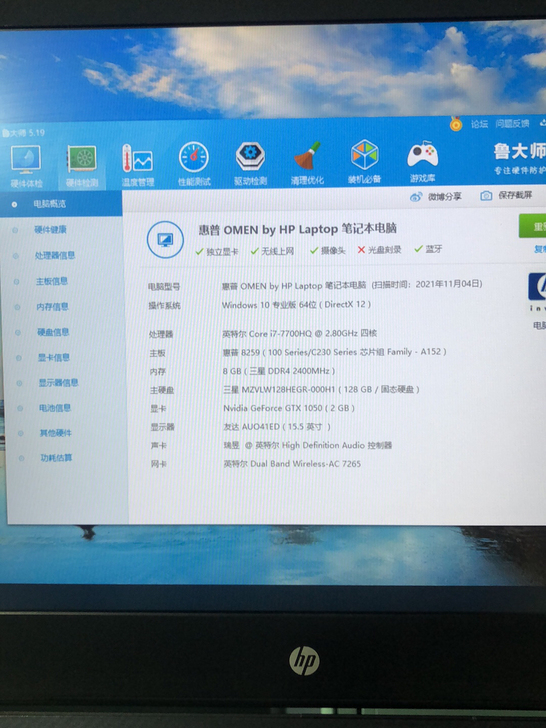Open 电池信息 battery info
546x728 pixels.
pos(55,408)
